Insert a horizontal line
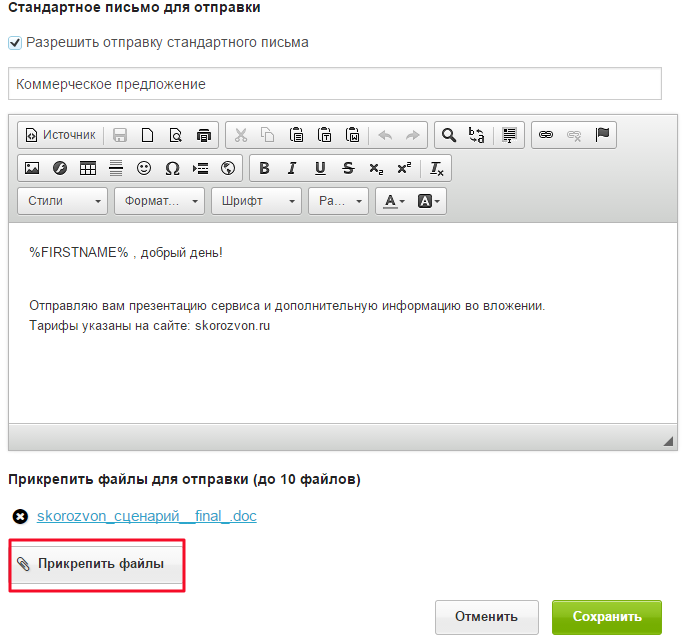 (x=116, y=168)
